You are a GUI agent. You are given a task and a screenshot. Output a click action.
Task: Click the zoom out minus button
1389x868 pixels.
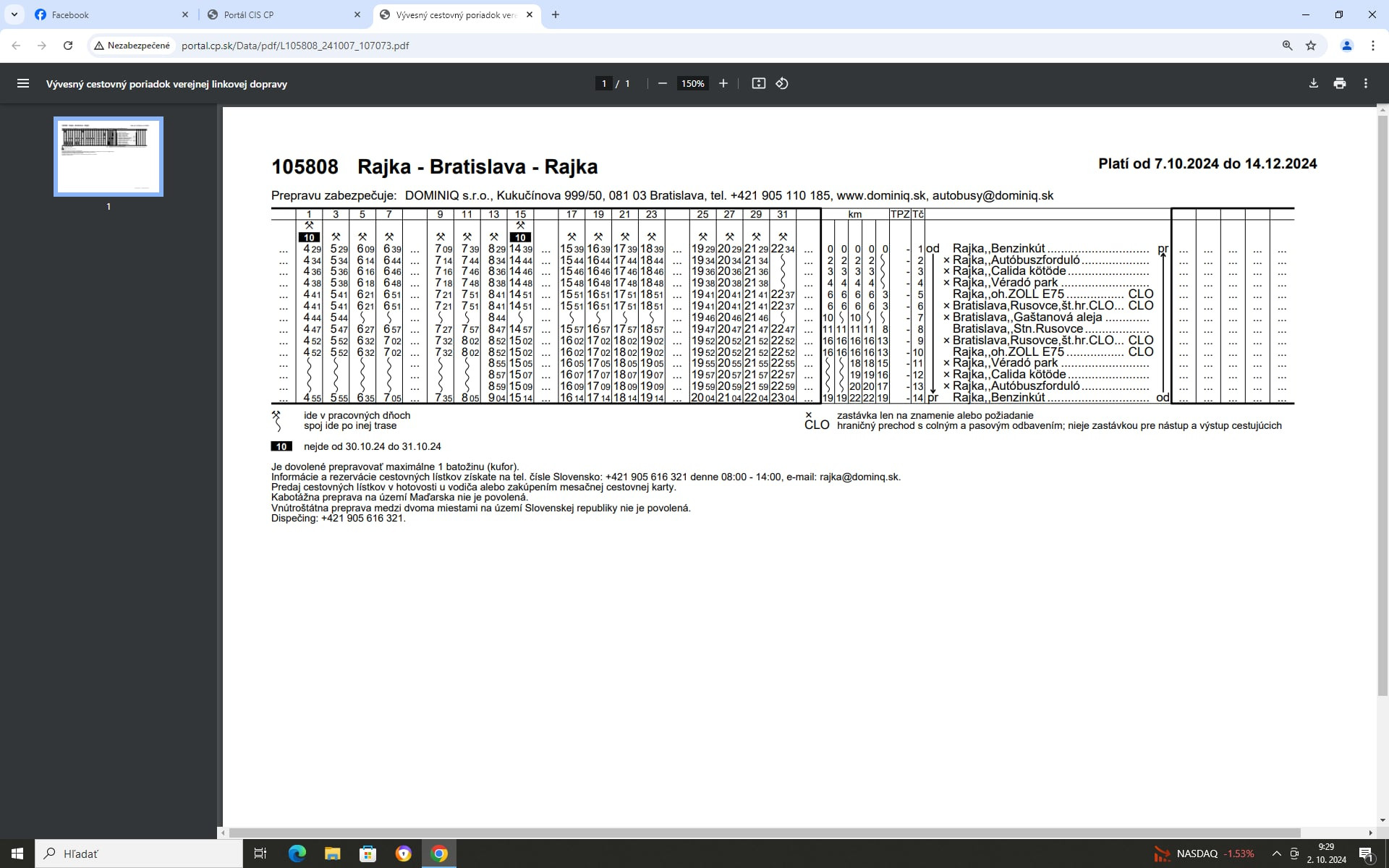click(662, 83)
